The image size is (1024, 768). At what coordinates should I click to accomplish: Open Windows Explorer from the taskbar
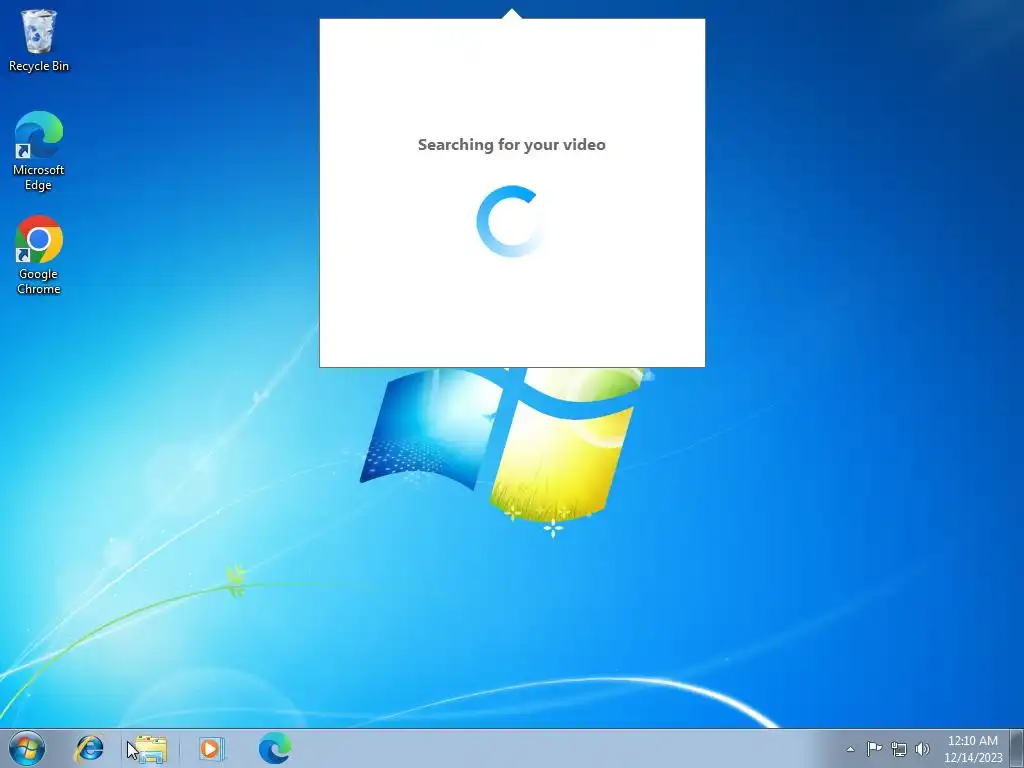click(x=150, y=748)
